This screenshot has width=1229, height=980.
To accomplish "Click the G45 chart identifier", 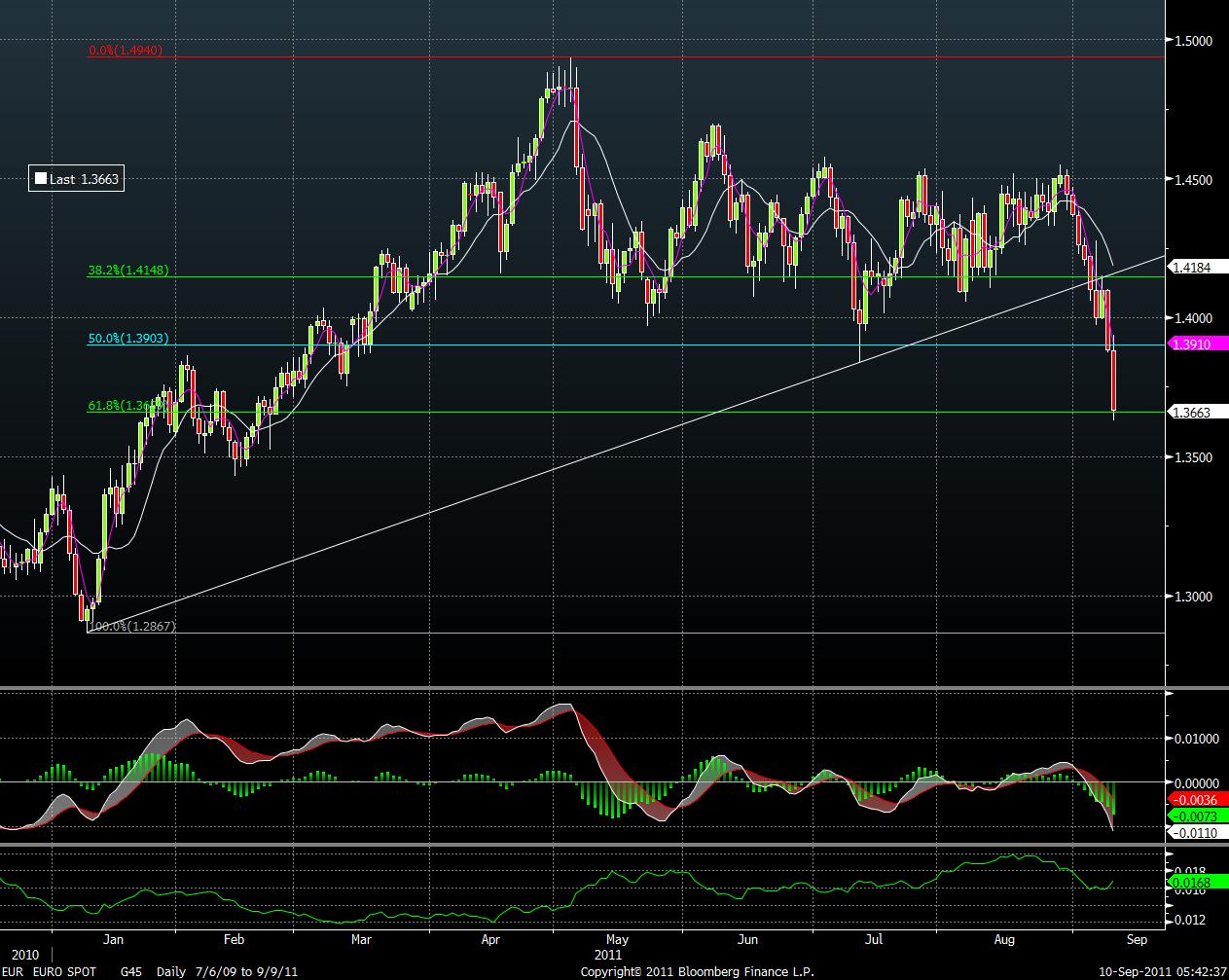I will click(130, 970).
